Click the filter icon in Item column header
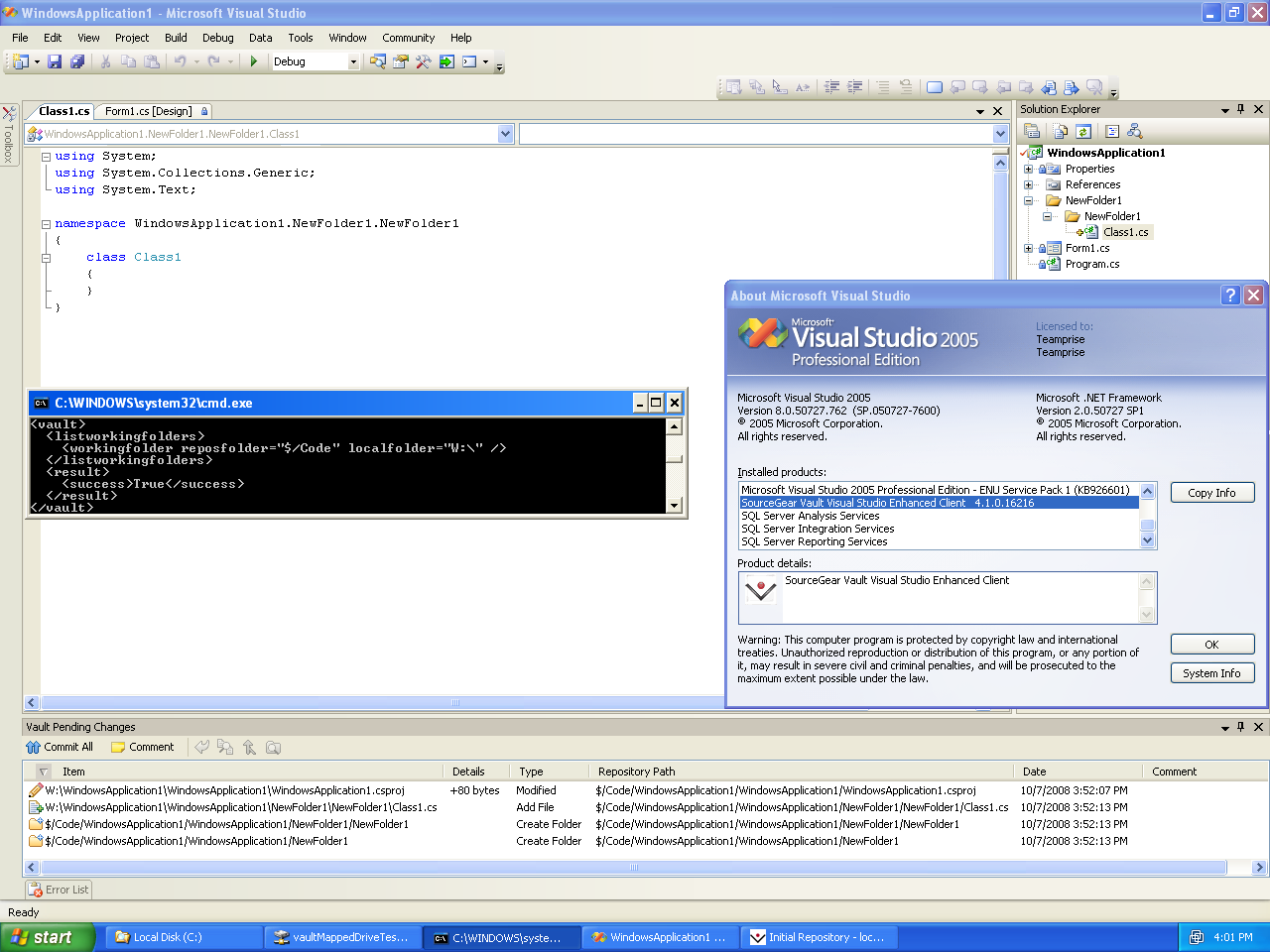This screenshot has height=952, width=1270. click(43, 772)
